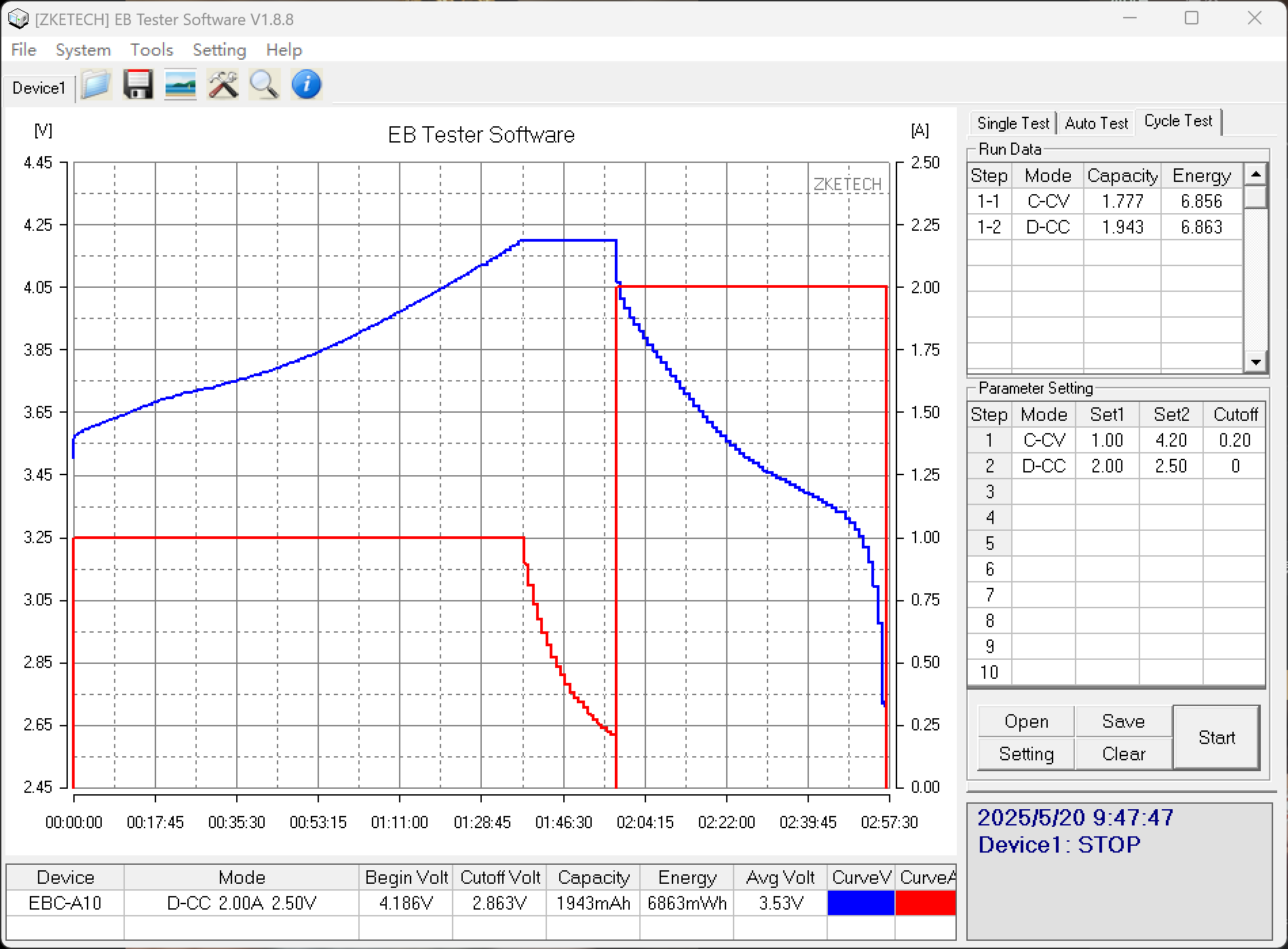Select the Device1 tab
Screen dimensions: 1288x949
[39, 88]
